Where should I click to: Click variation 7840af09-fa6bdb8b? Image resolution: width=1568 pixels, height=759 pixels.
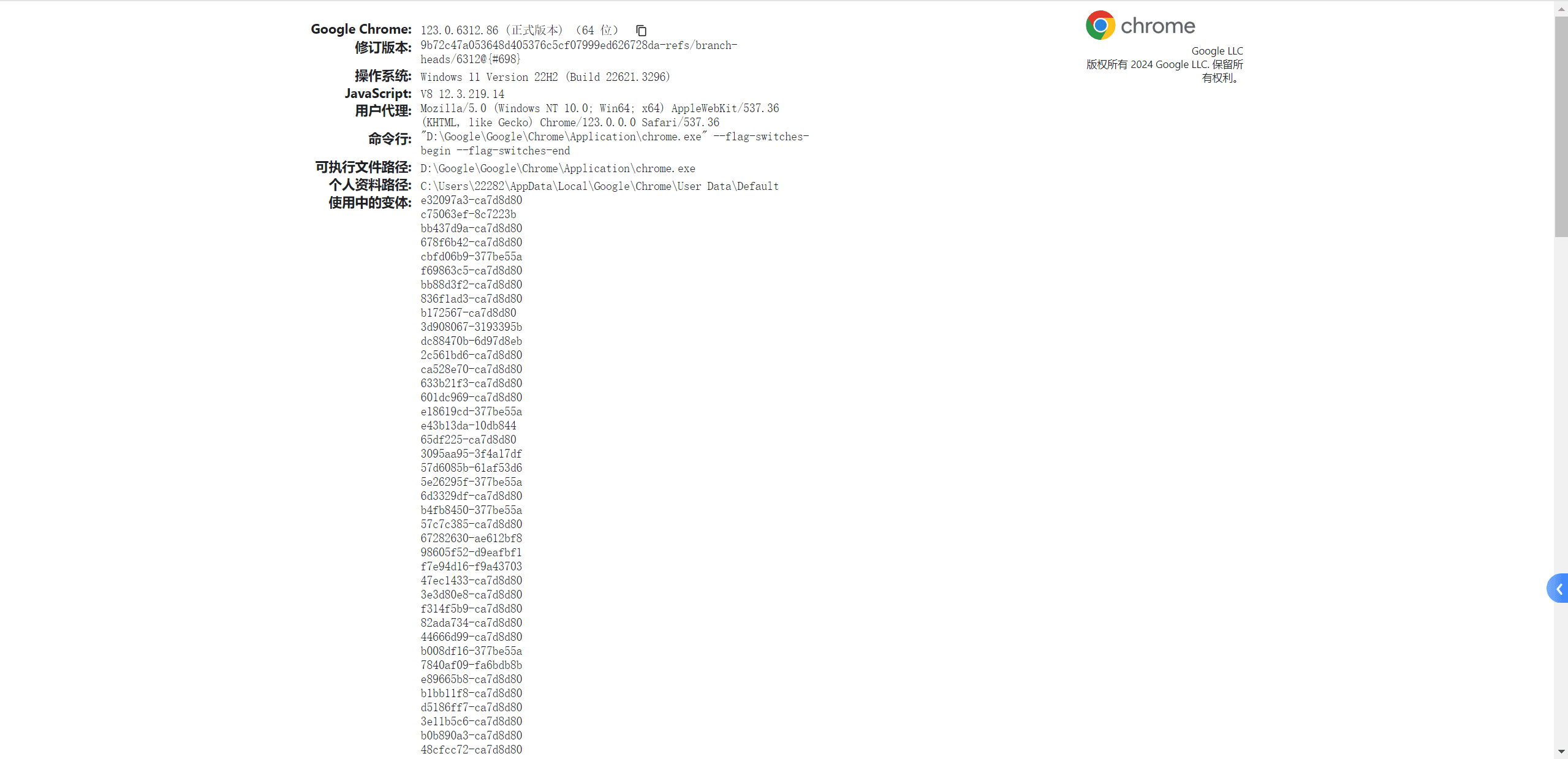click(x=471, y=665)
